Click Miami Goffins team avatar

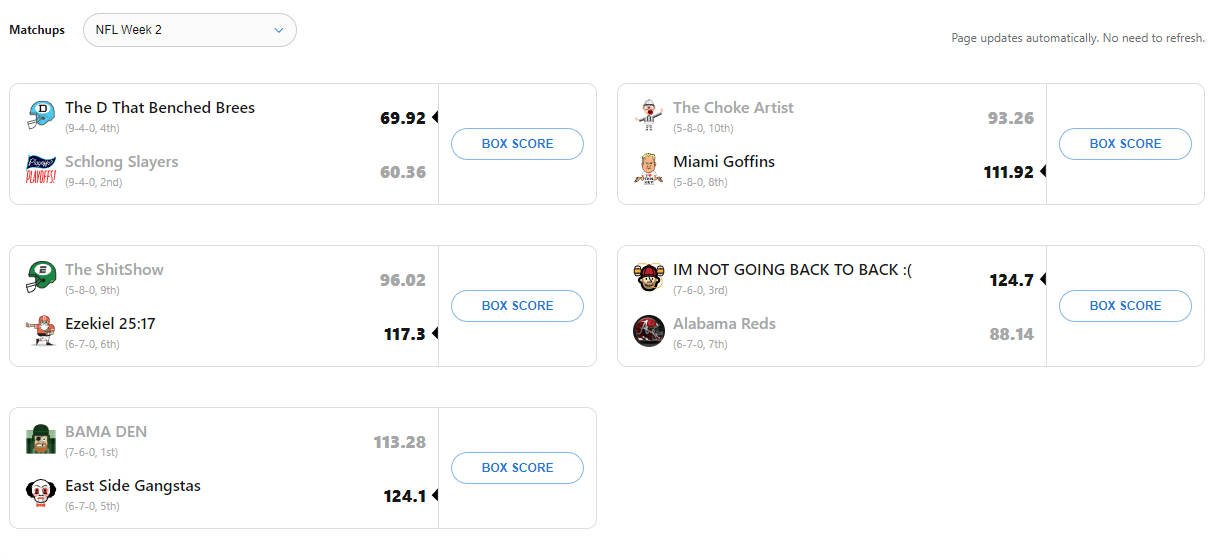pyautogui.click(x=649, y=170)
